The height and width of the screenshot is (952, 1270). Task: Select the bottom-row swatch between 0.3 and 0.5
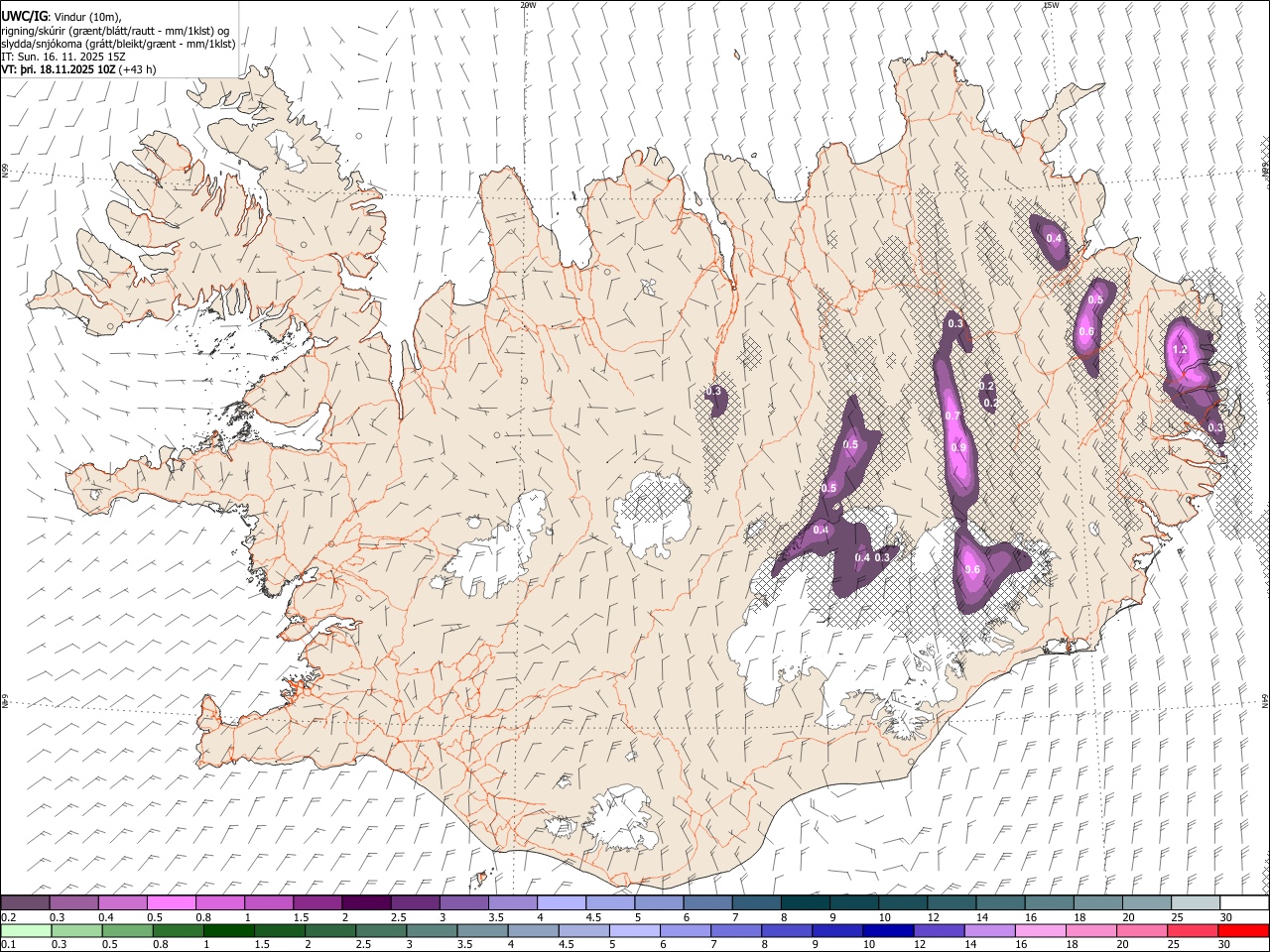coord(77,931)
